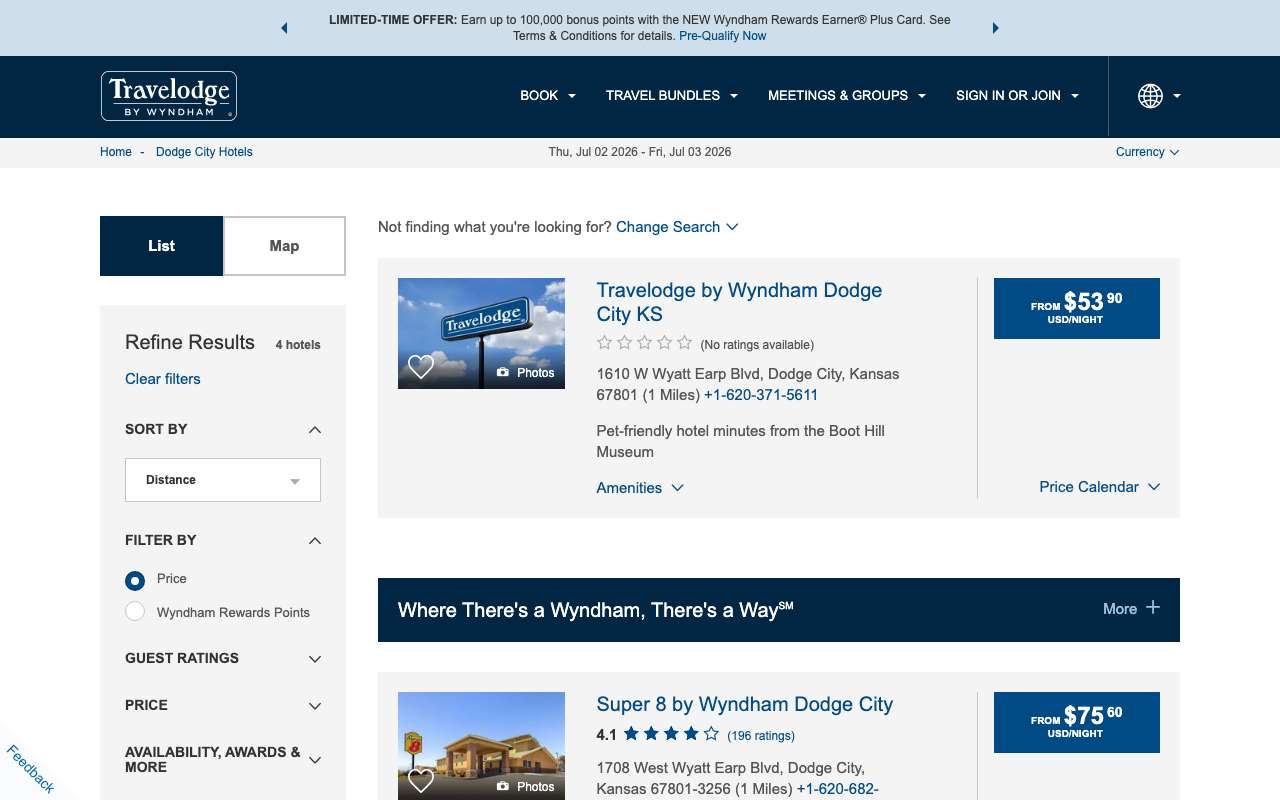The image size is (1280, 800).
Task: Click 'Where There's a Wyndham' banner title
Action: (595, 610)
